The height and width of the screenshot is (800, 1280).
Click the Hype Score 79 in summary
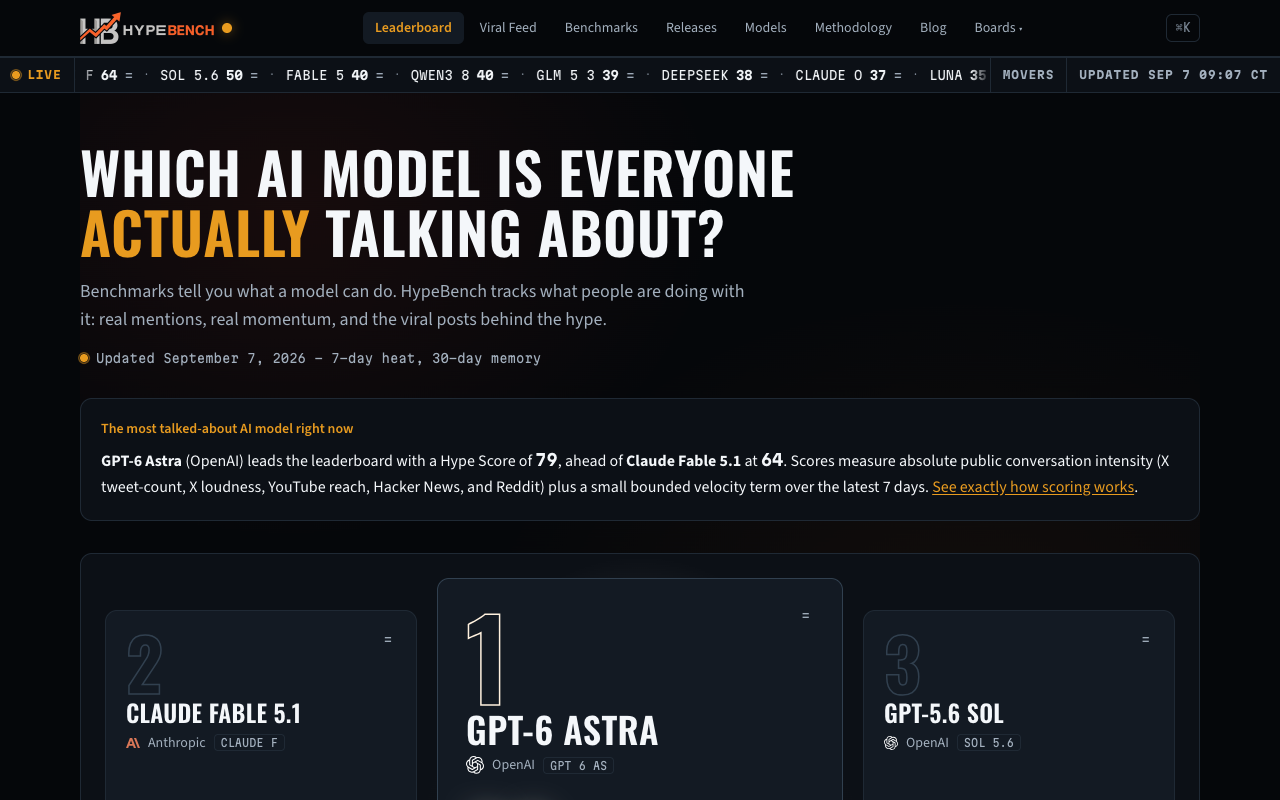(x=547, y=460)
